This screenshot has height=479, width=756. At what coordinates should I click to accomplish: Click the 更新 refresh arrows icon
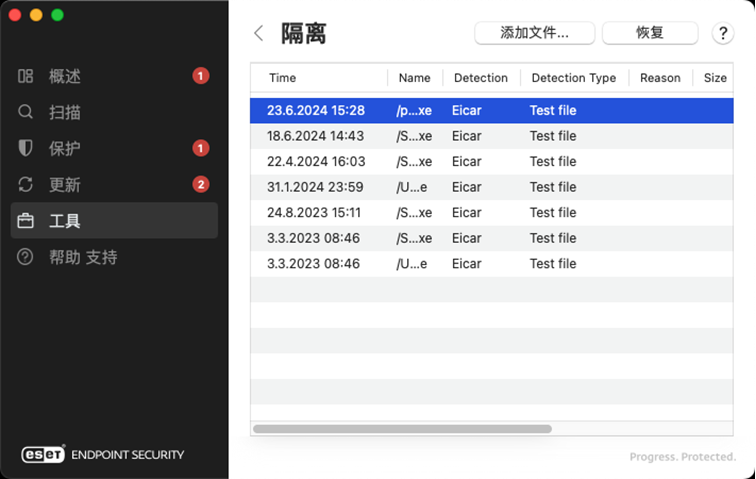[x=25, y=184]
